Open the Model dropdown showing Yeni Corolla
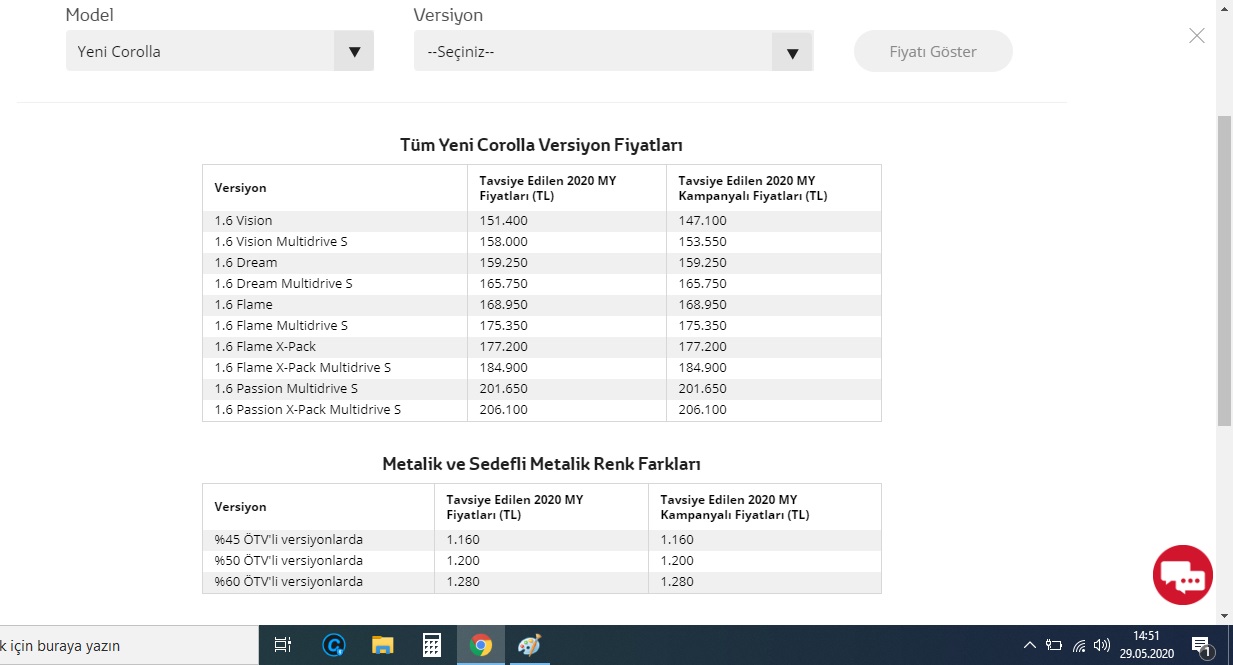The height and width of the screenshot is (665, 1233). tap(219, 51)
